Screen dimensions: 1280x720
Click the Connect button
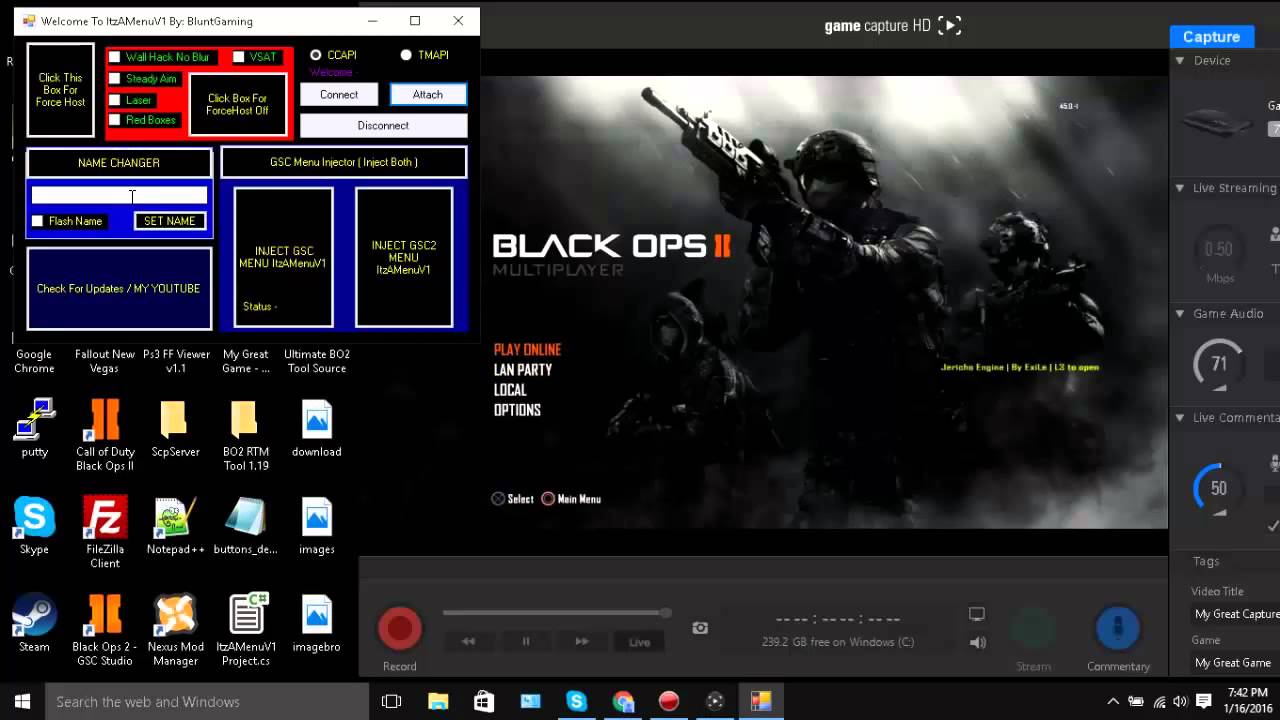coord(339,94)
